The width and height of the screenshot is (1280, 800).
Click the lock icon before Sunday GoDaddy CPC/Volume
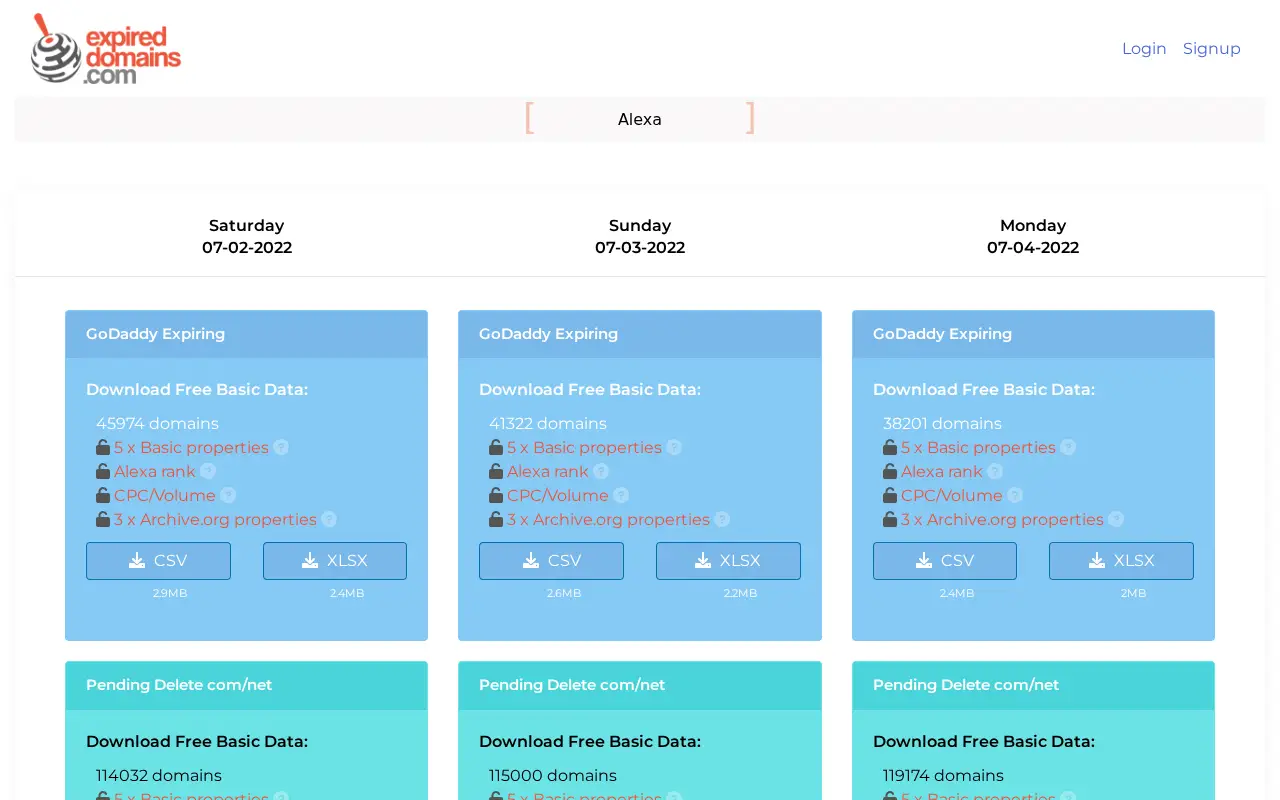(x=496, y=495)
